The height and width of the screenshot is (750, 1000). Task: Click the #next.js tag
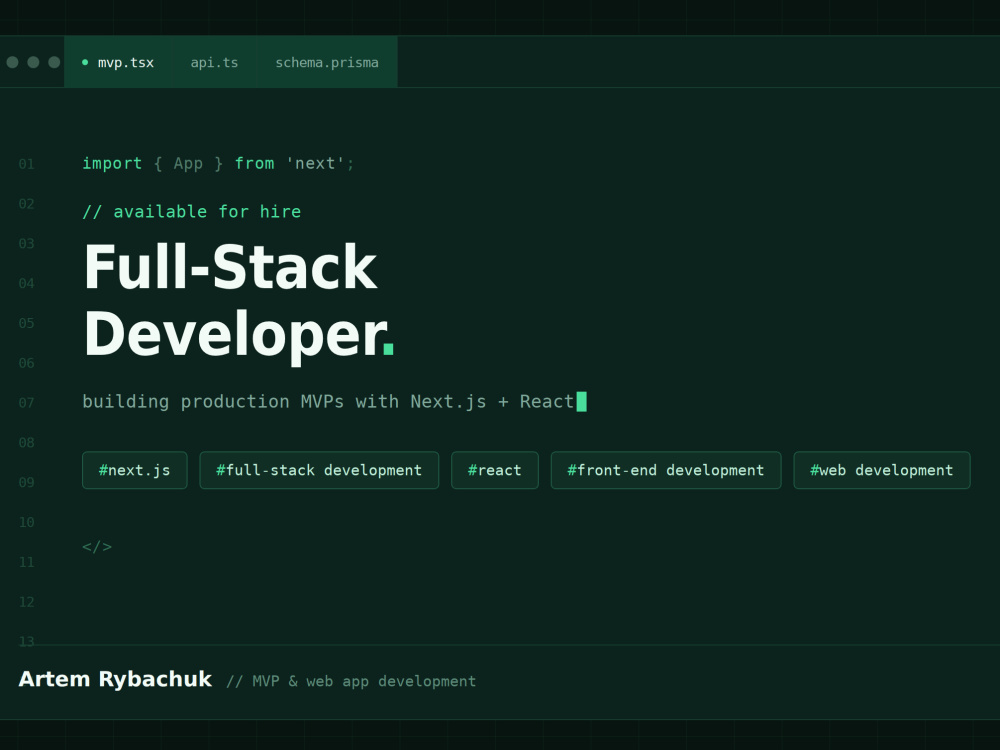135,470
